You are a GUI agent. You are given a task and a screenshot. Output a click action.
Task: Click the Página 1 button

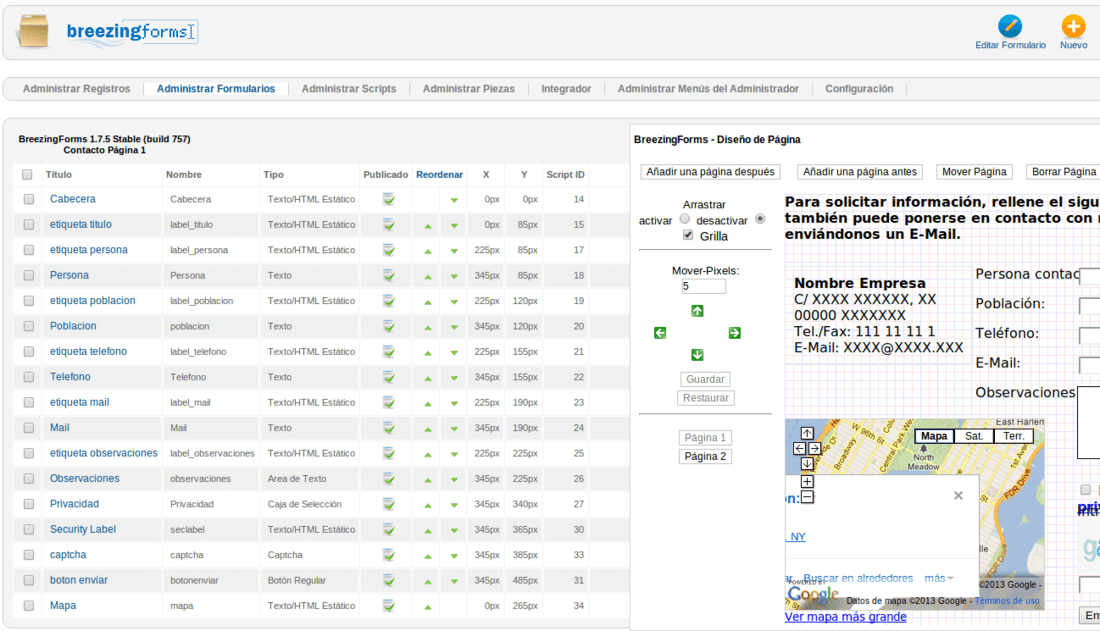point(705,437)
